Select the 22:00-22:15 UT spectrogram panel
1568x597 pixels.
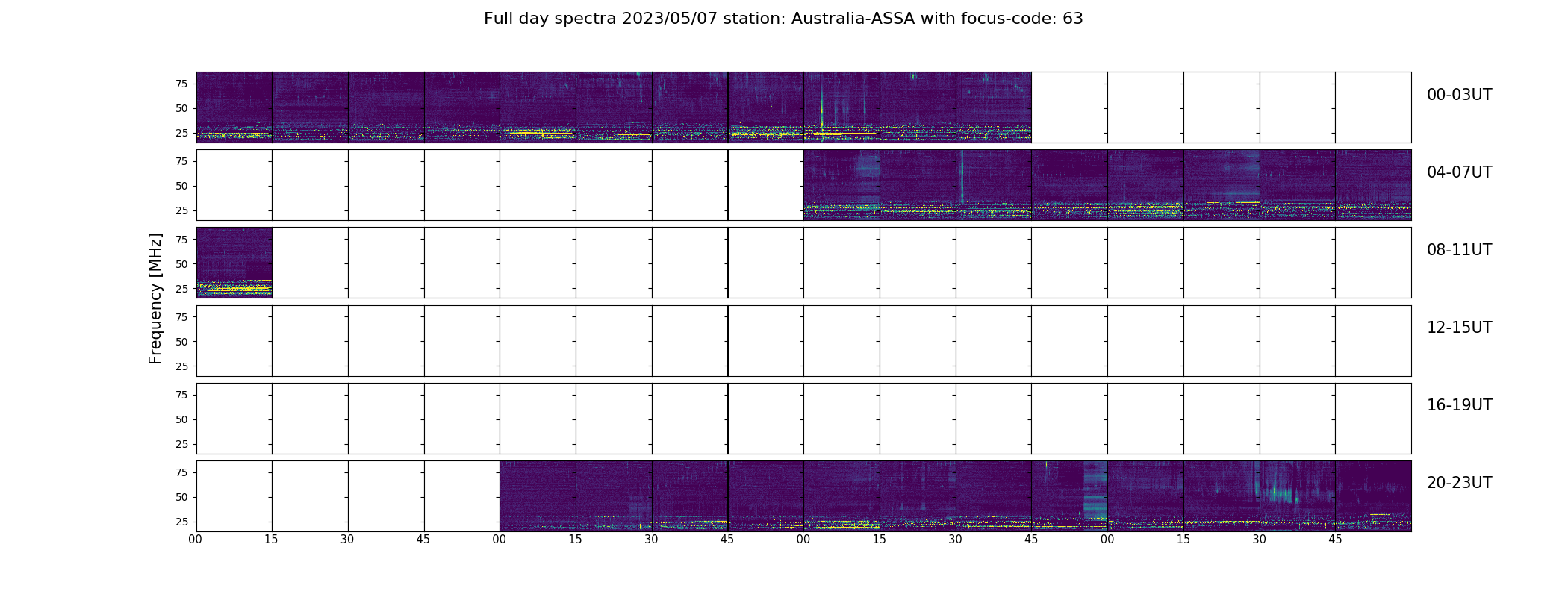842,496
